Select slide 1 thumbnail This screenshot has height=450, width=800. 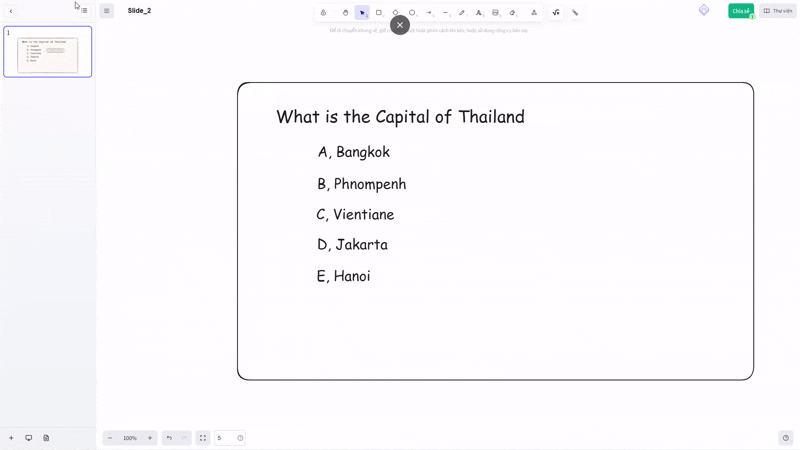[48, 52]
